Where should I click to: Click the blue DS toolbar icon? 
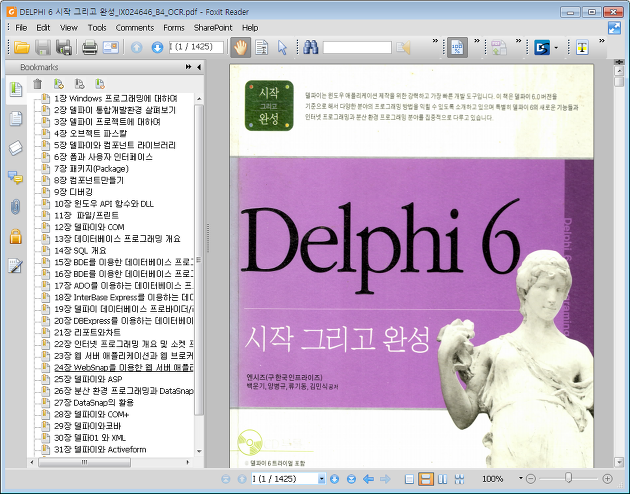[542, 47]
